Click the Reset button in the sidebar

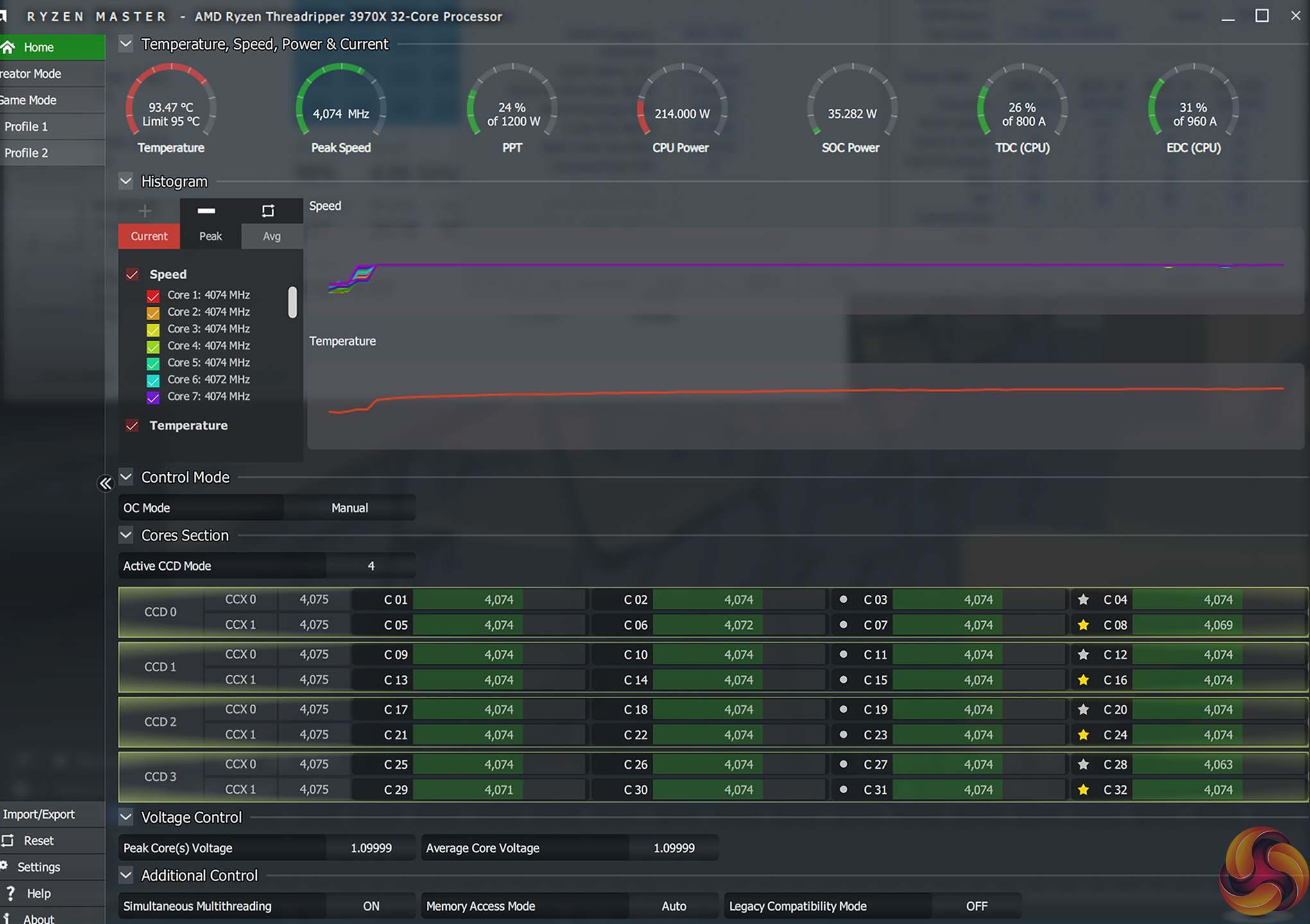39,841
